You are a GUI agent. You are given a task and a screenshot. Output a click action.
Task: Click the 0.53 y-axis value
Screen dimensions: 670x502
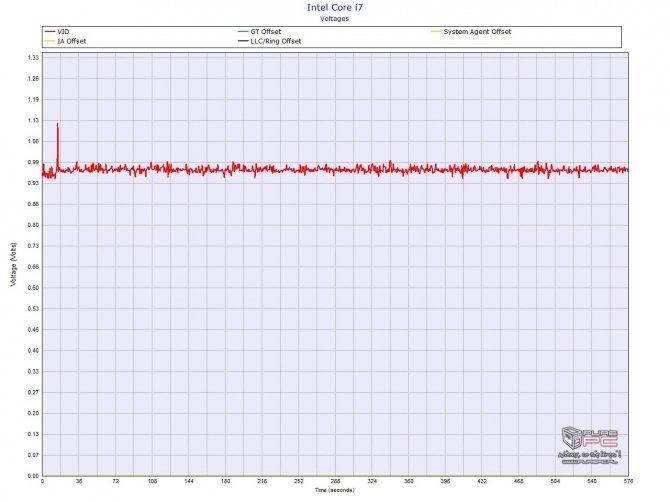33,308
